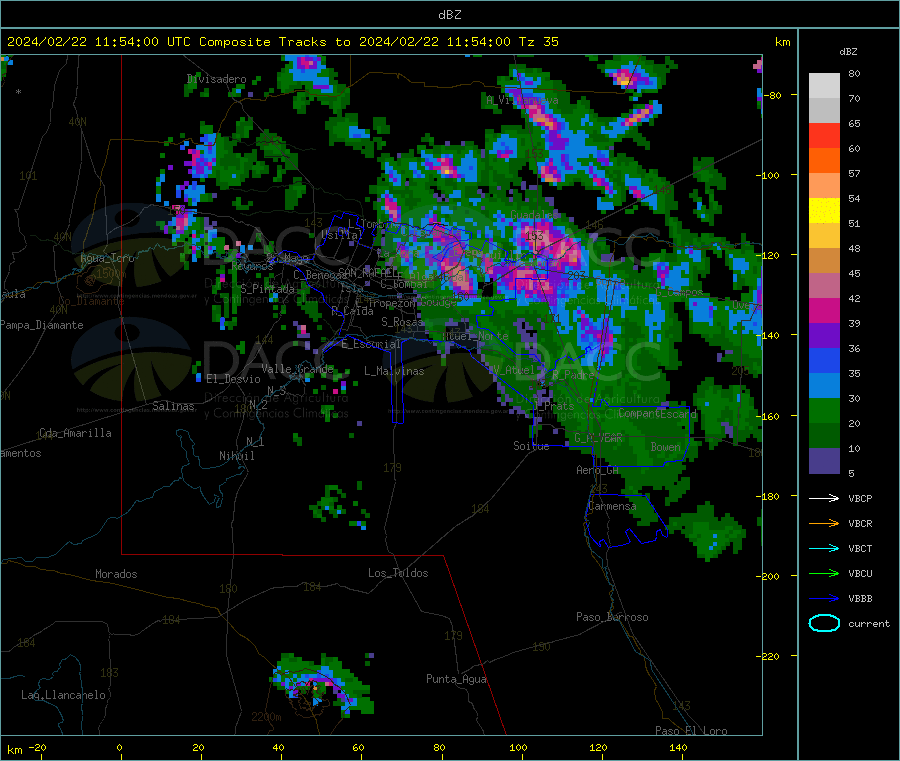Select the orange 60–57 dBZ color band
900x761 pixels.
(x=824, y=161)
